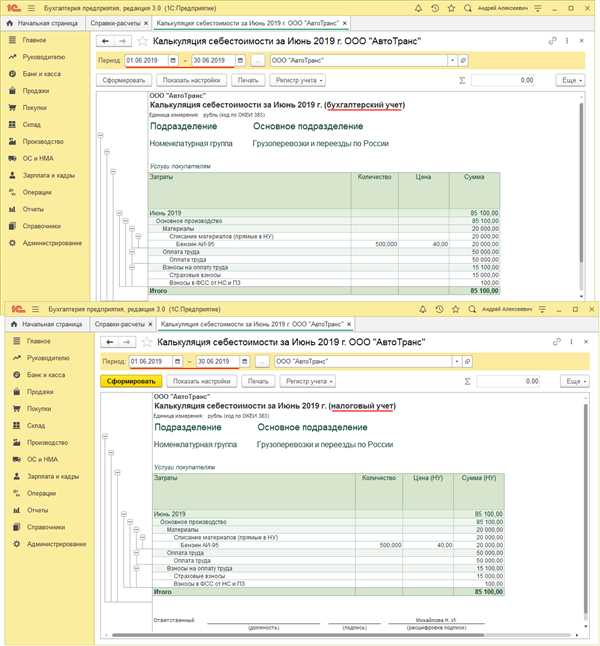Open organization link button in bottom window

tap(468, 361)
